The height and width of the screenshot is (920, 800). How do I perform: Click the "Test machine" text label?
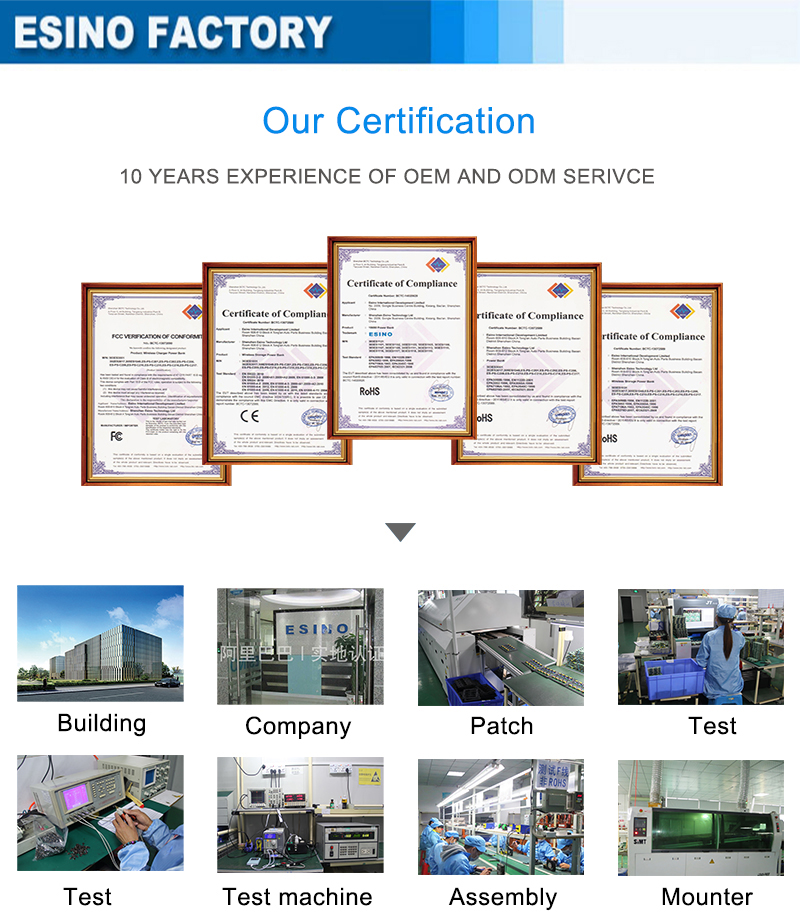click(x=297, y=897)
